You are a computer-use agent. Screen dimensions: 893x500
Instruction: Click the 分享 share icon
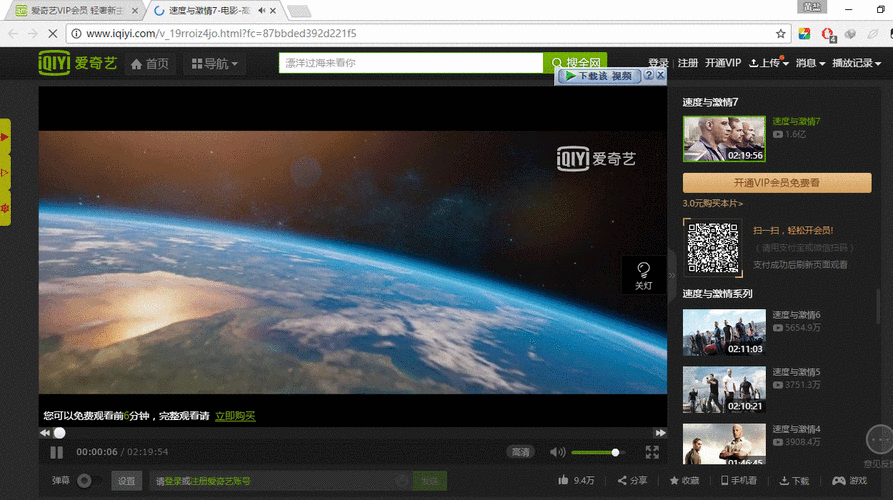(622, 481)
